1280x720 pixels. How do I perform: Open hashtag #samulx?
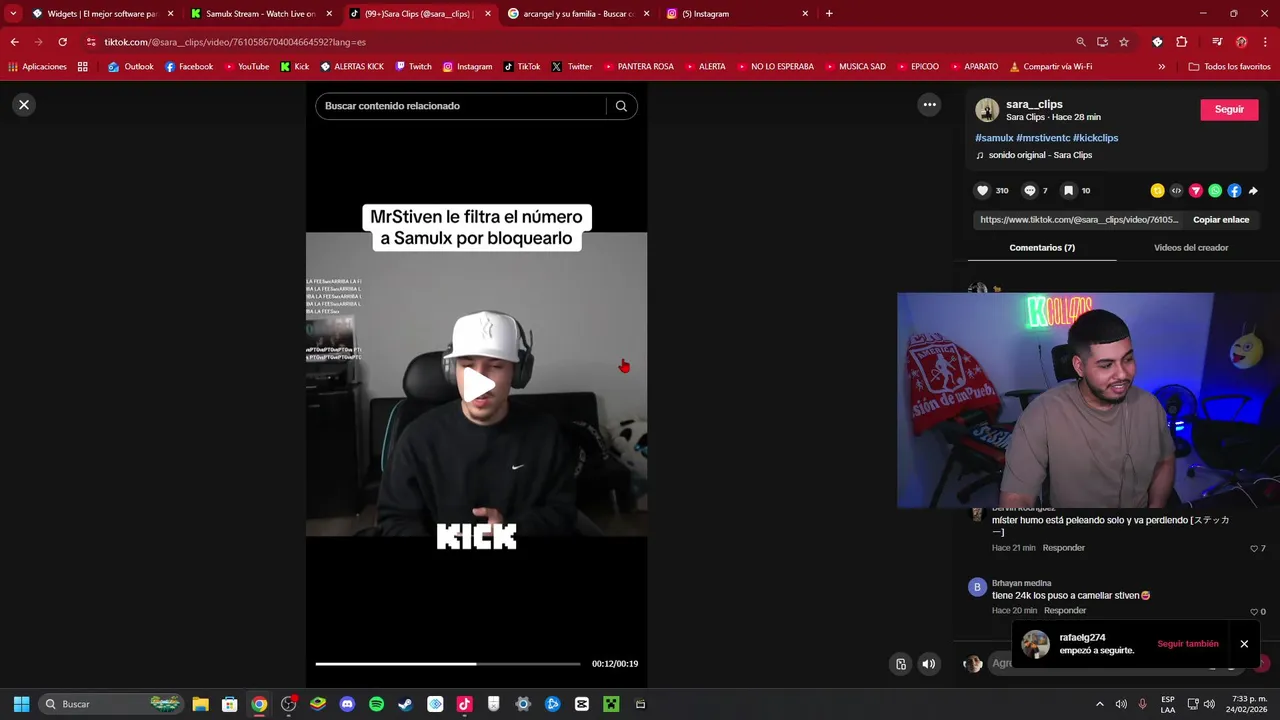[x=994, y=138]
